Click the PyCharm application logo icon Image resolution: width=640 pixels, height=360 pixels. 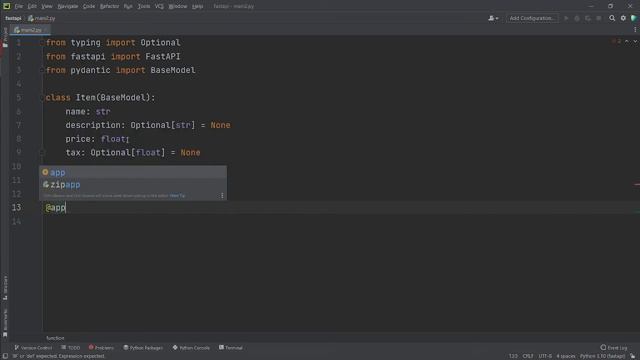7,6
